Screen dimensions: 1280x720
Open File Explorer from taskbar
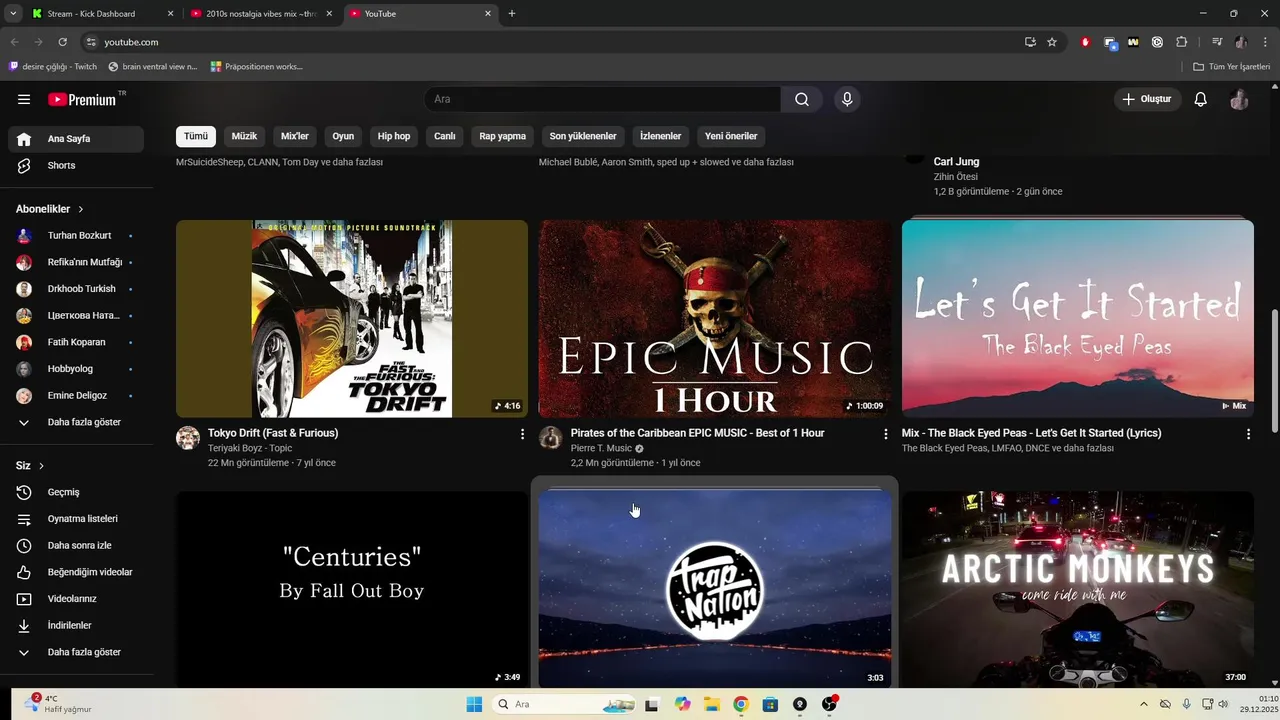point(712,704)
